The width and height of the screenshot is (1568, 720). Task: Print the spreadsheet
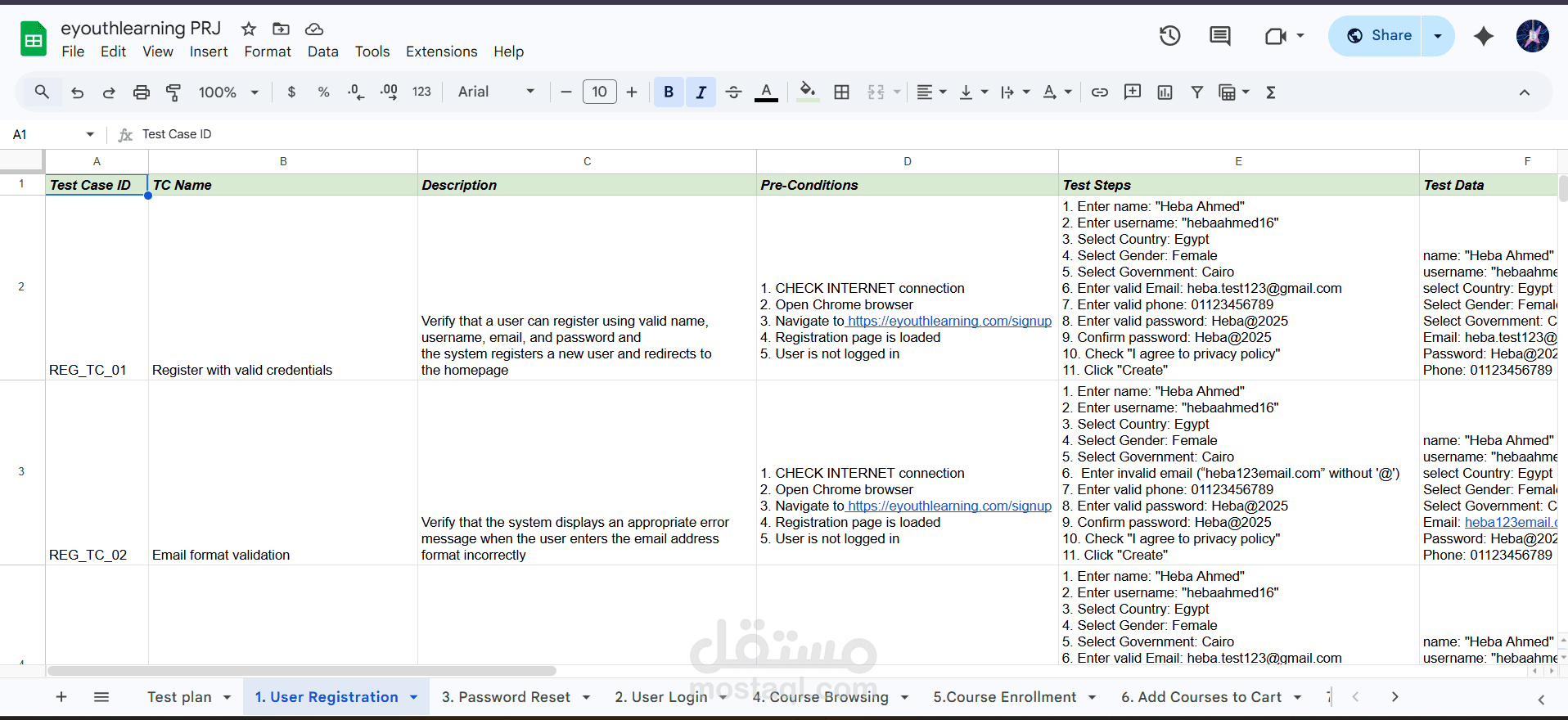(x=142, y=92)
